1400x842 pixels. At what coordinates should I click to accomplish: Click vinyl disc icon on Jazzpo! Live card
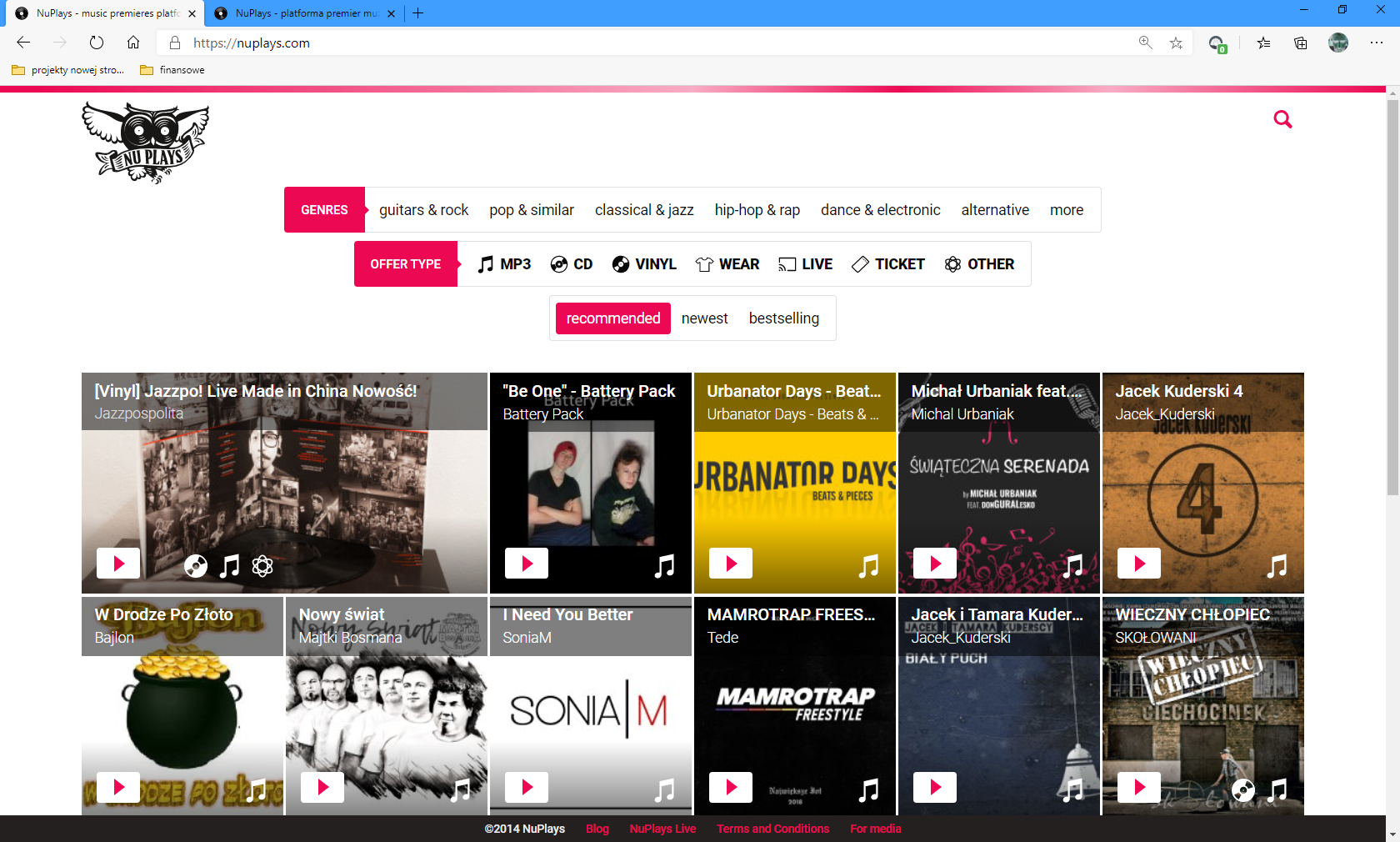point(196,567)
